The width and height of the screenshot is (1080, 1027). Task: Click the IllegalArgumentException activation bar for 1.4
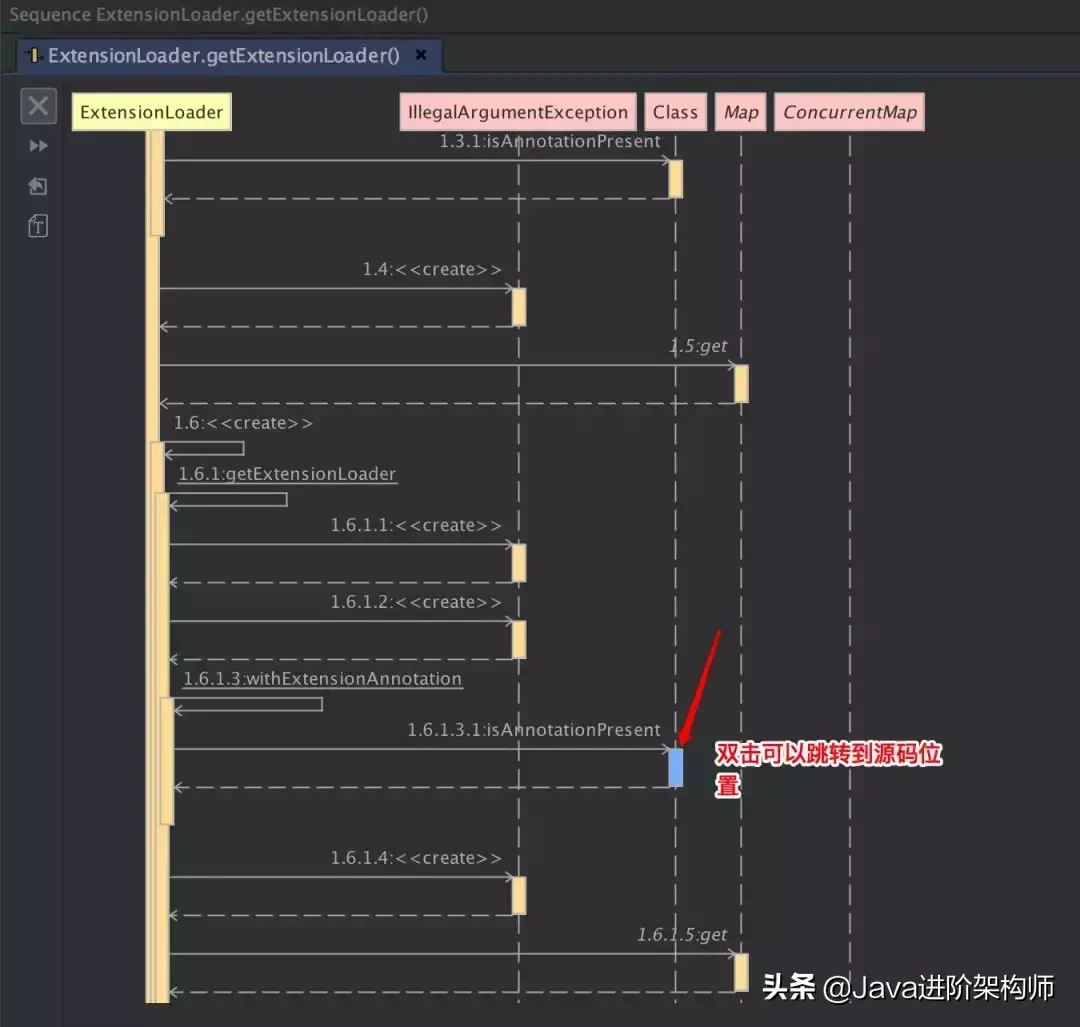[519, 307]
